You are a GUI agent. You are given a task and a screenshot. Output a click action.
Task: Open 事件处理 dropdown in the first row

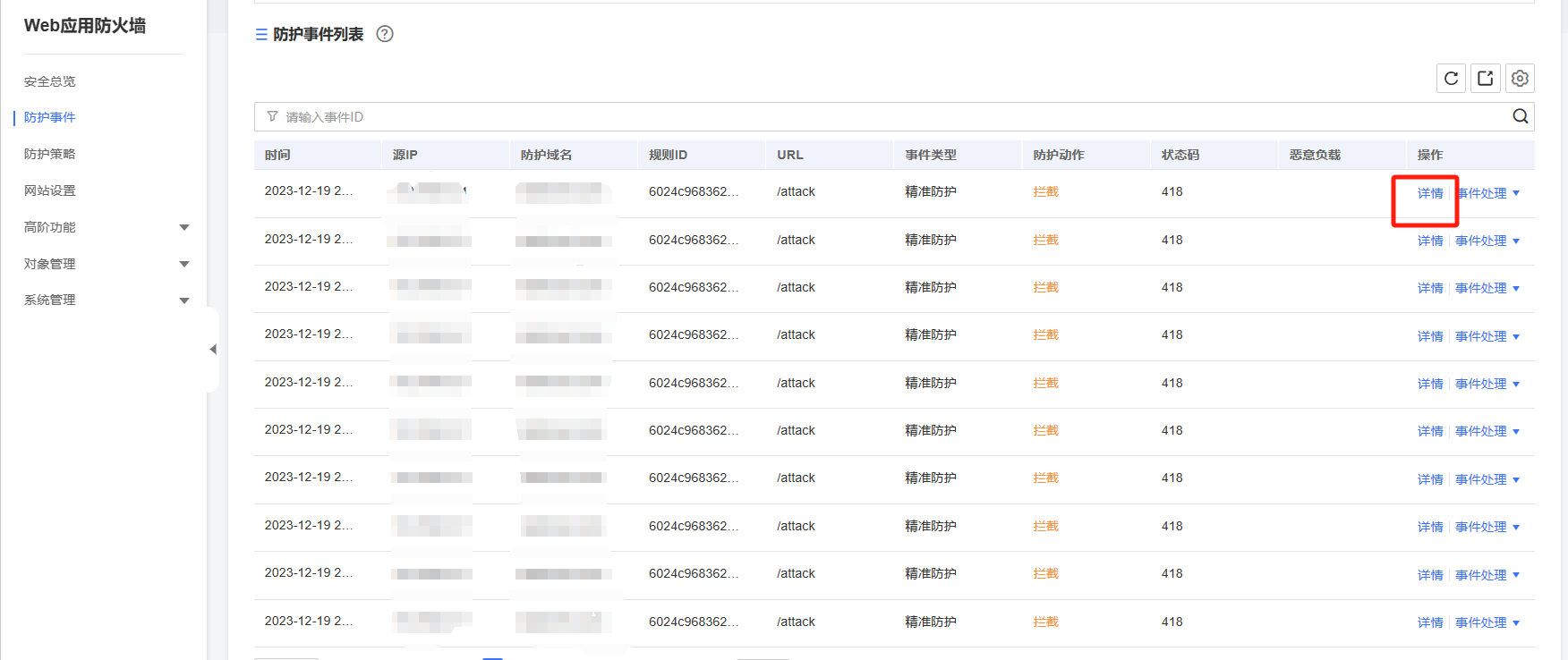pyautogui.click(x=1487, y=193)
